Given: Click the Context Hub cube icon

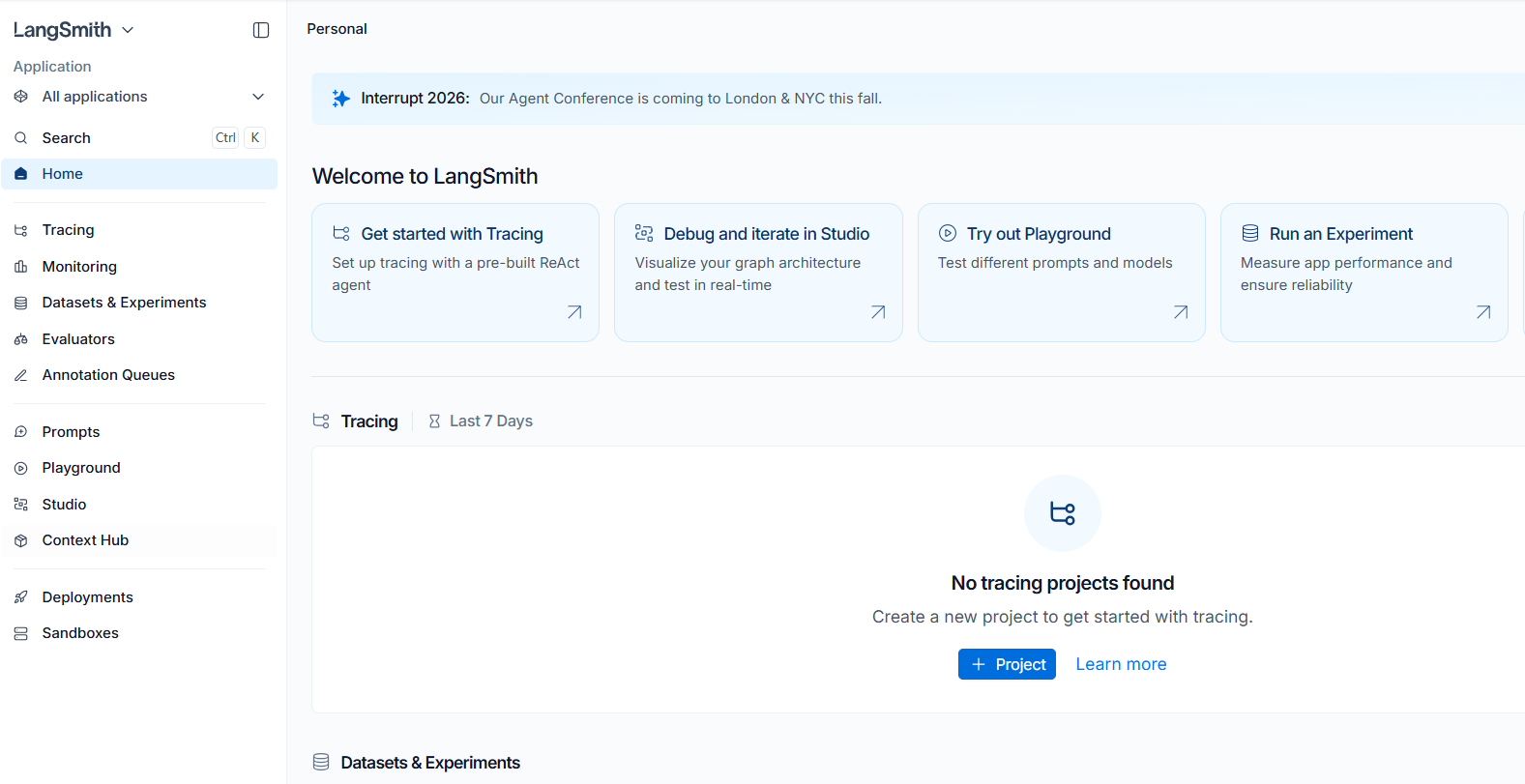Looking at the screenshot, I should pos(21,540).
